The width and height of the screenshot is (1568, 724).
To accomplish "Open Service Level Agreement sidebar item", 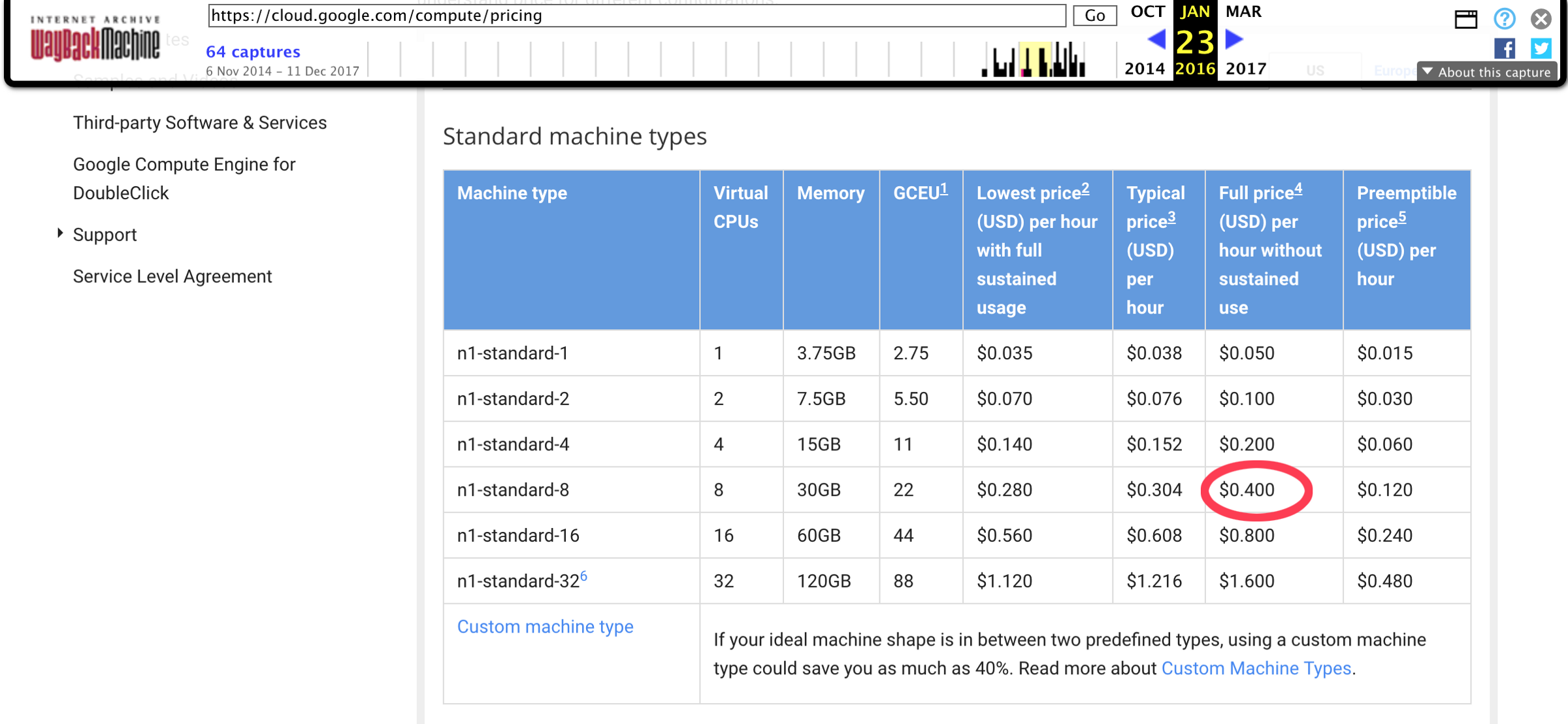I will tap(172, 276).
